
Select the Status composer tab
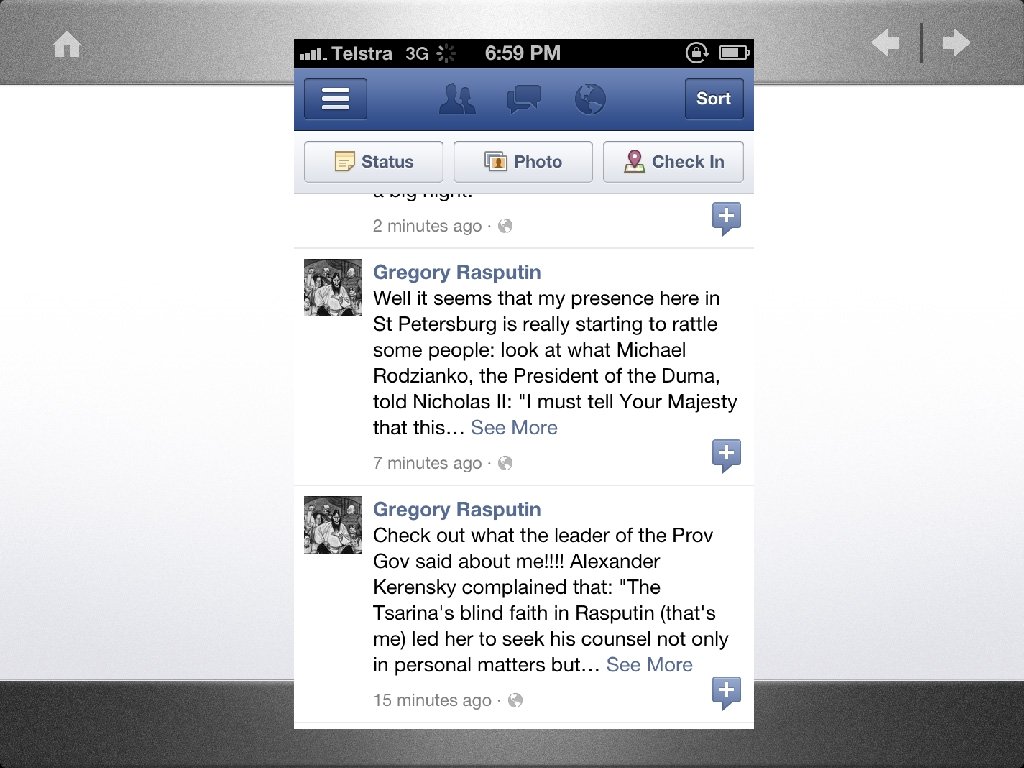point(374,162)
